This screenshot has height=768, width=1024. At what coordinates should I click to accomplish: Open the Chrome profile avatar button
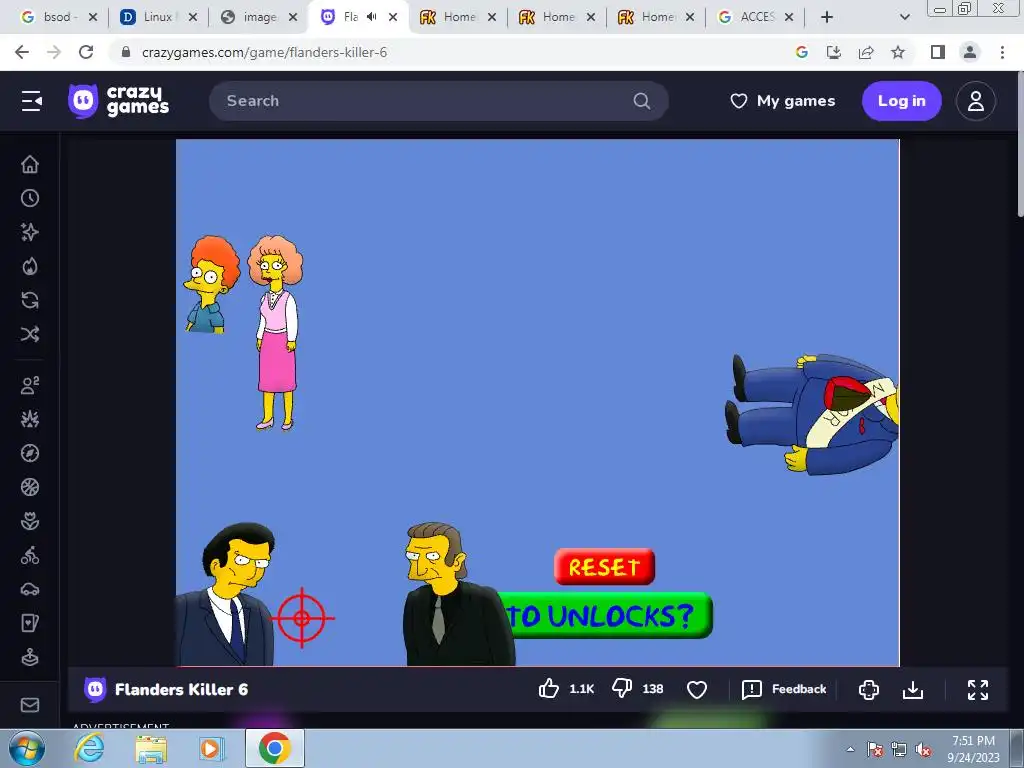970,52
